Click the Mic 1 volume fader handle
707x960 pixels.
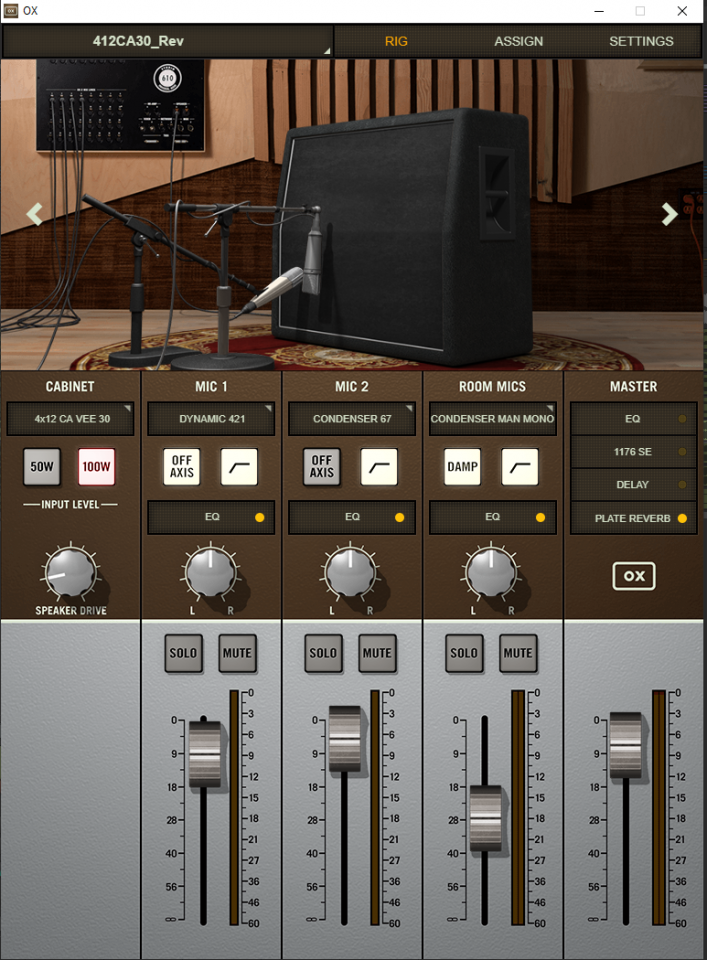tap(204, 753)
